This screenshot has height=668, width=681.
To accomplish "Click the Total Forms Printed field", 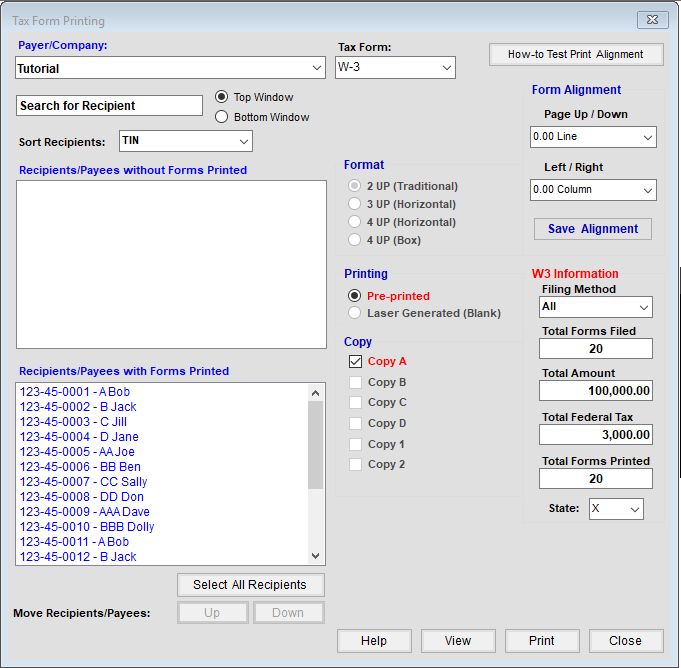I will [x=596, y=479].
